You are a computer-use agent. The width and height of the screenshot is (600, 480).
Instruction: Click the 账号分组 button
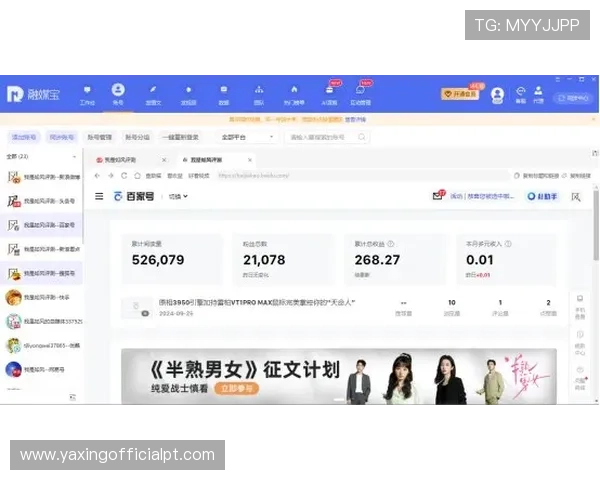[137, 137]
